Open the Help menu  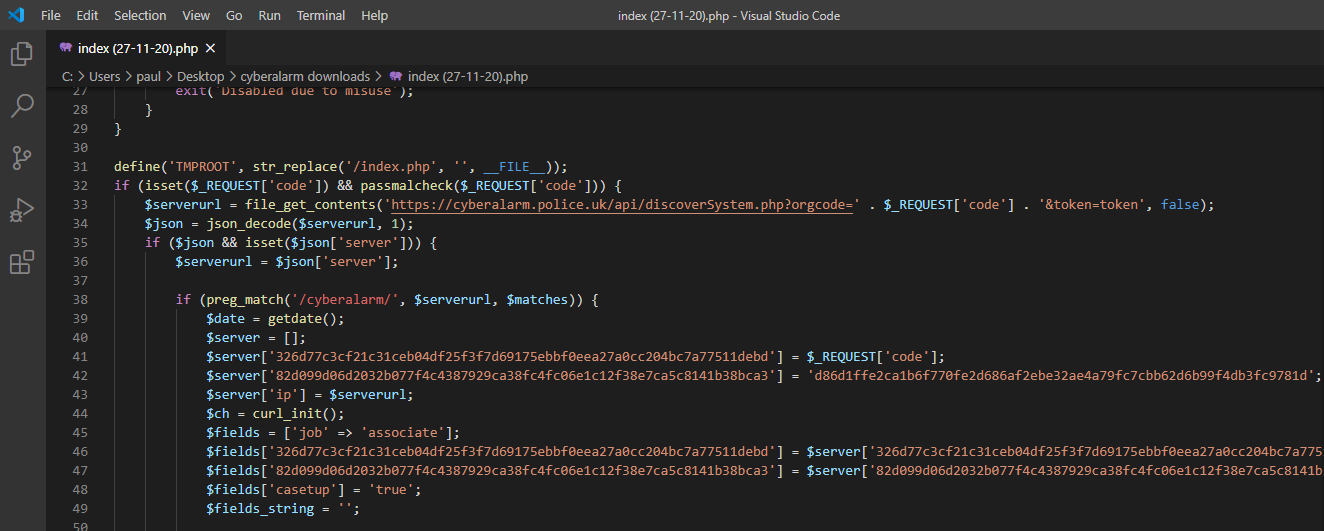click(374, 16)
